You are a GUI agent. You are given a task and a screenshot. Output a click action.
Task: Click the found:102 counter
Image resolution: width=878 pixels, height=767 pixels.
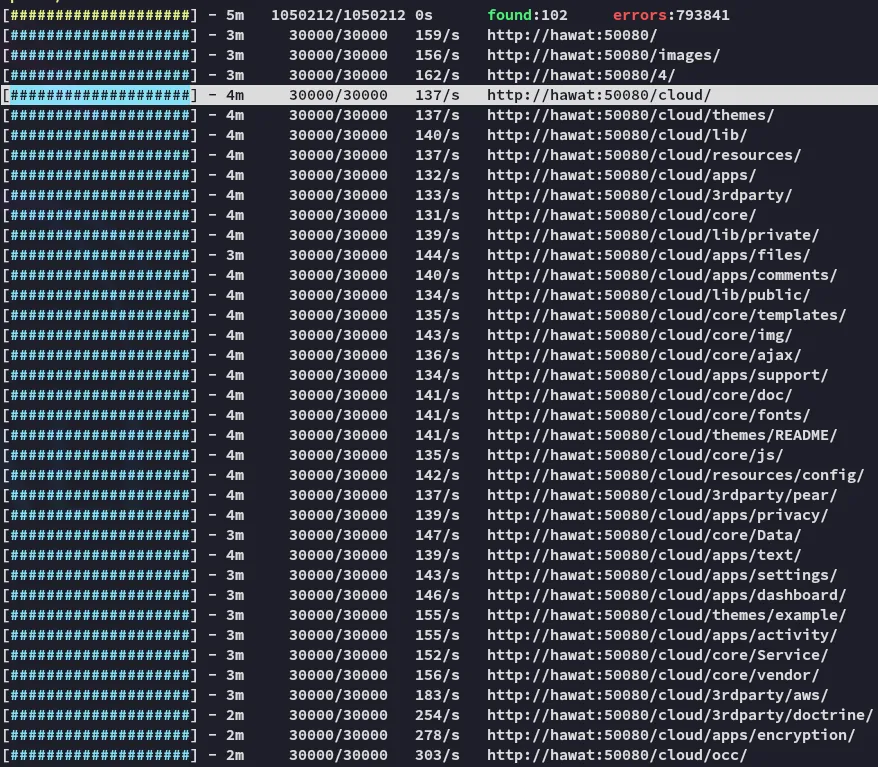[527, 15]
